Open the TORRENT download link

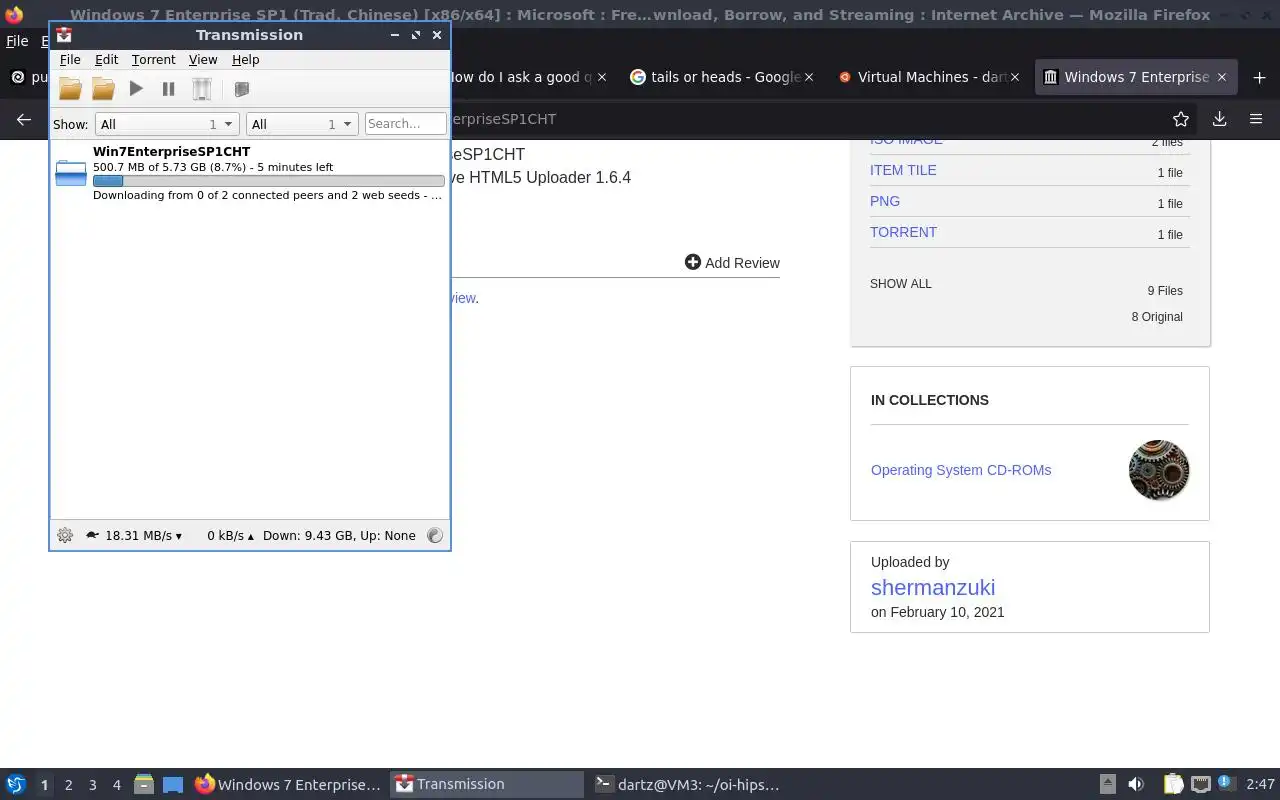903,232
